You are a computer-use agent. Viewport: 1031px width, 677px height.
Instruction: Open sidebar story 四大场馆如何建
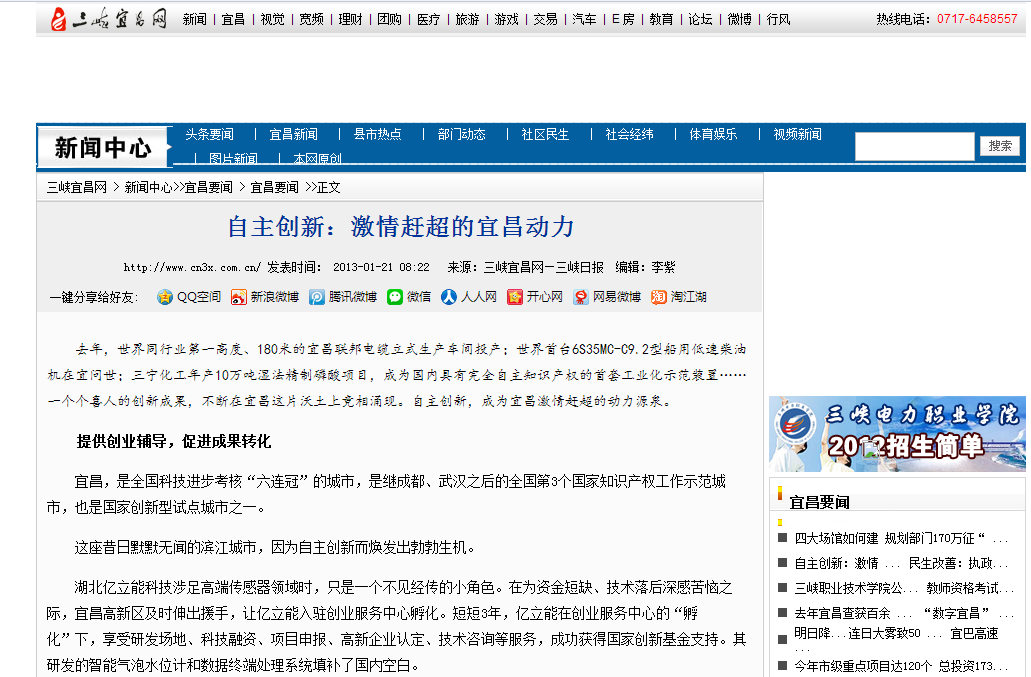(x=836, y=538)
